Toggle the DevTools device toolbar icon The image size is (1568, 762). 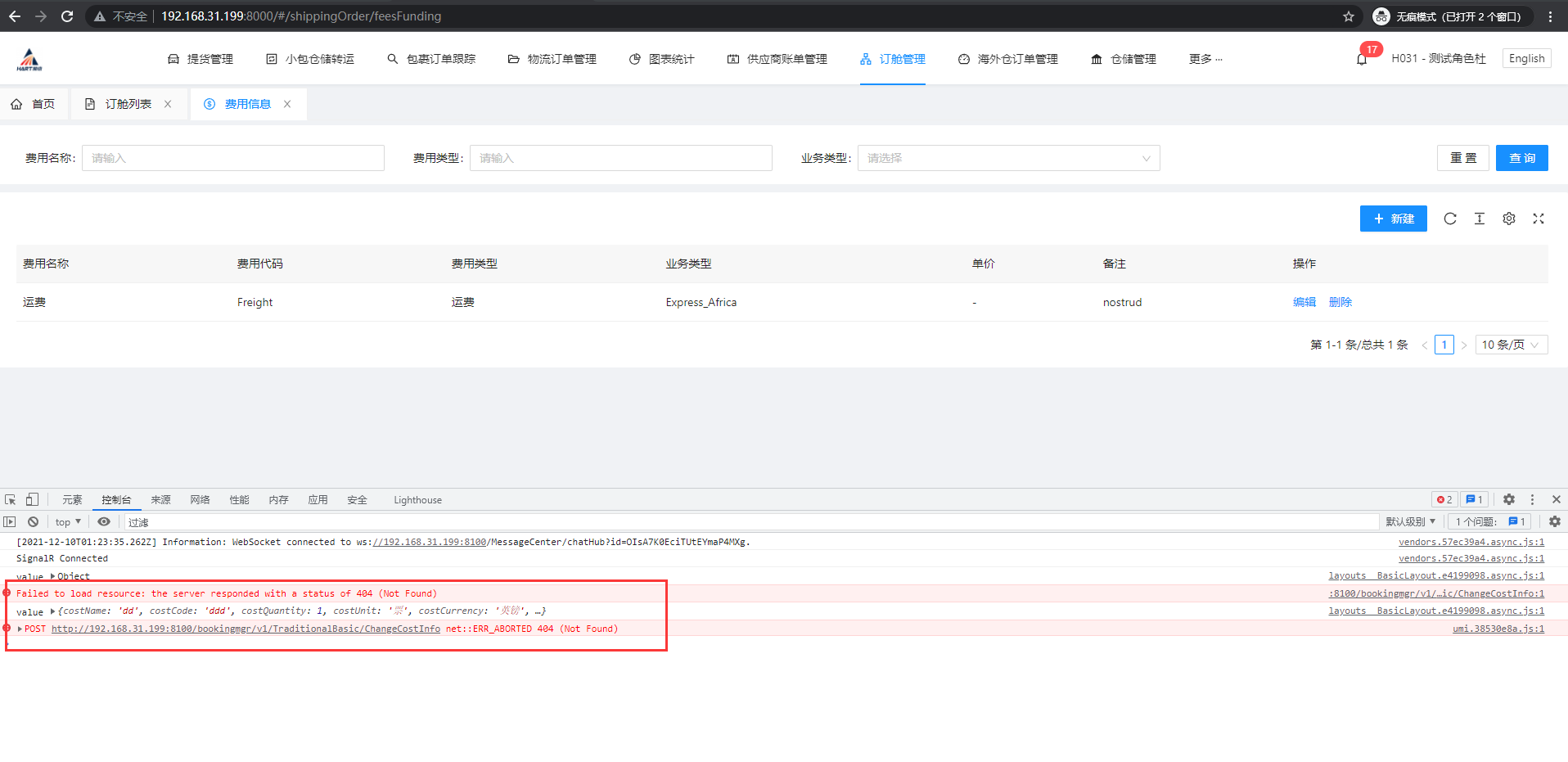(x=32, y=499)
